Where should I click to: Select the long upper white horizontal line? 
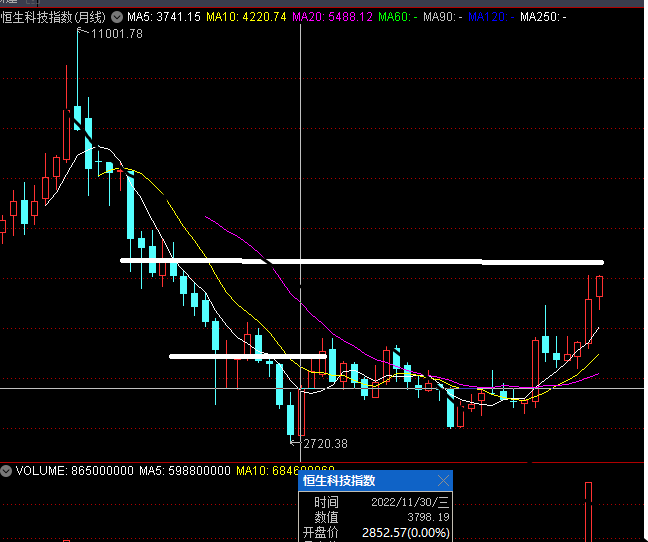tap(360, 261)
